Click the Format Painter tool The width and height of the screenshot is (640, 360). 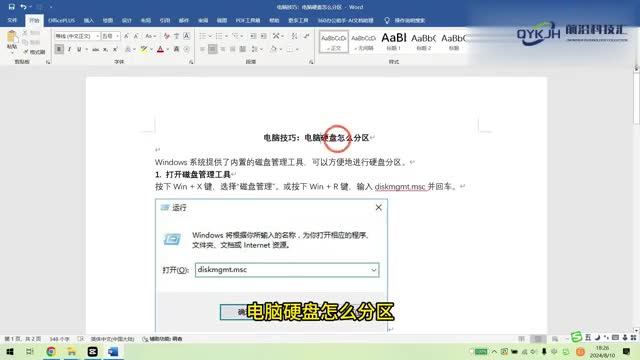[x=34, y=52]
